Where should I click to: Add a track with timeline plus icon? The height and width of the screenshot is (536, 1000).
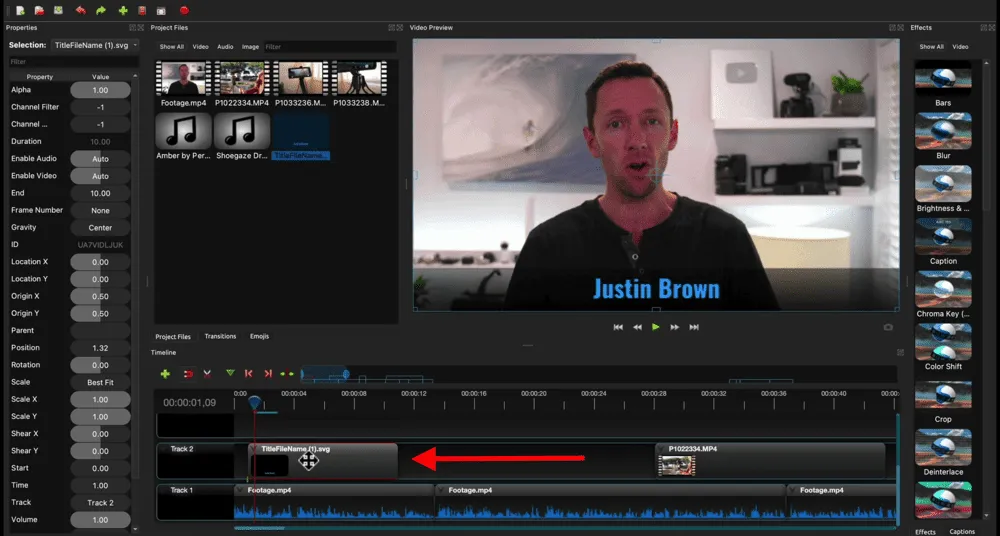click(x=165, y=374)
